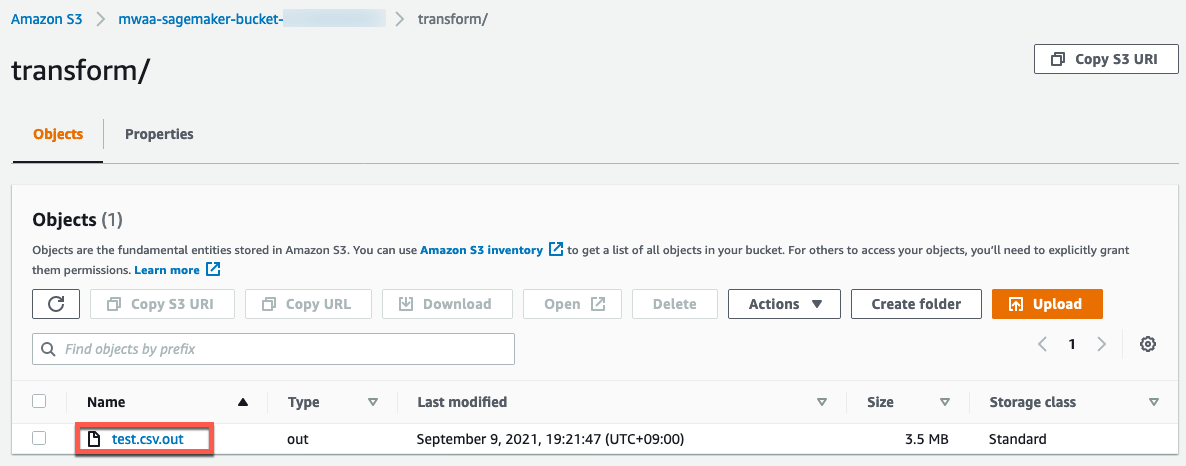The height and width of the screenshot is (466, 1186).
Task: Sort by Name column ascending arrow
Action: coord(242,402)
